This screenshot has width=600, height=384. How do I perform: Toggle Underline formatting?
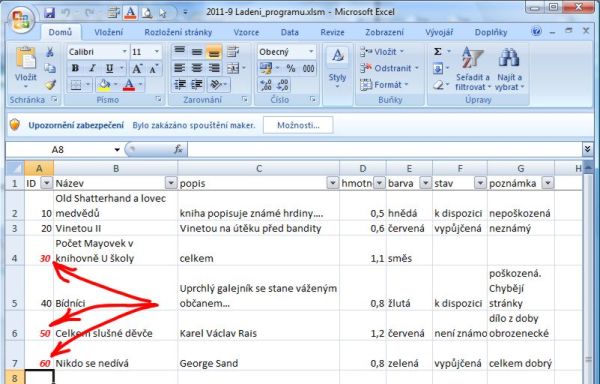pyautogui.click(x=109, y=68)
